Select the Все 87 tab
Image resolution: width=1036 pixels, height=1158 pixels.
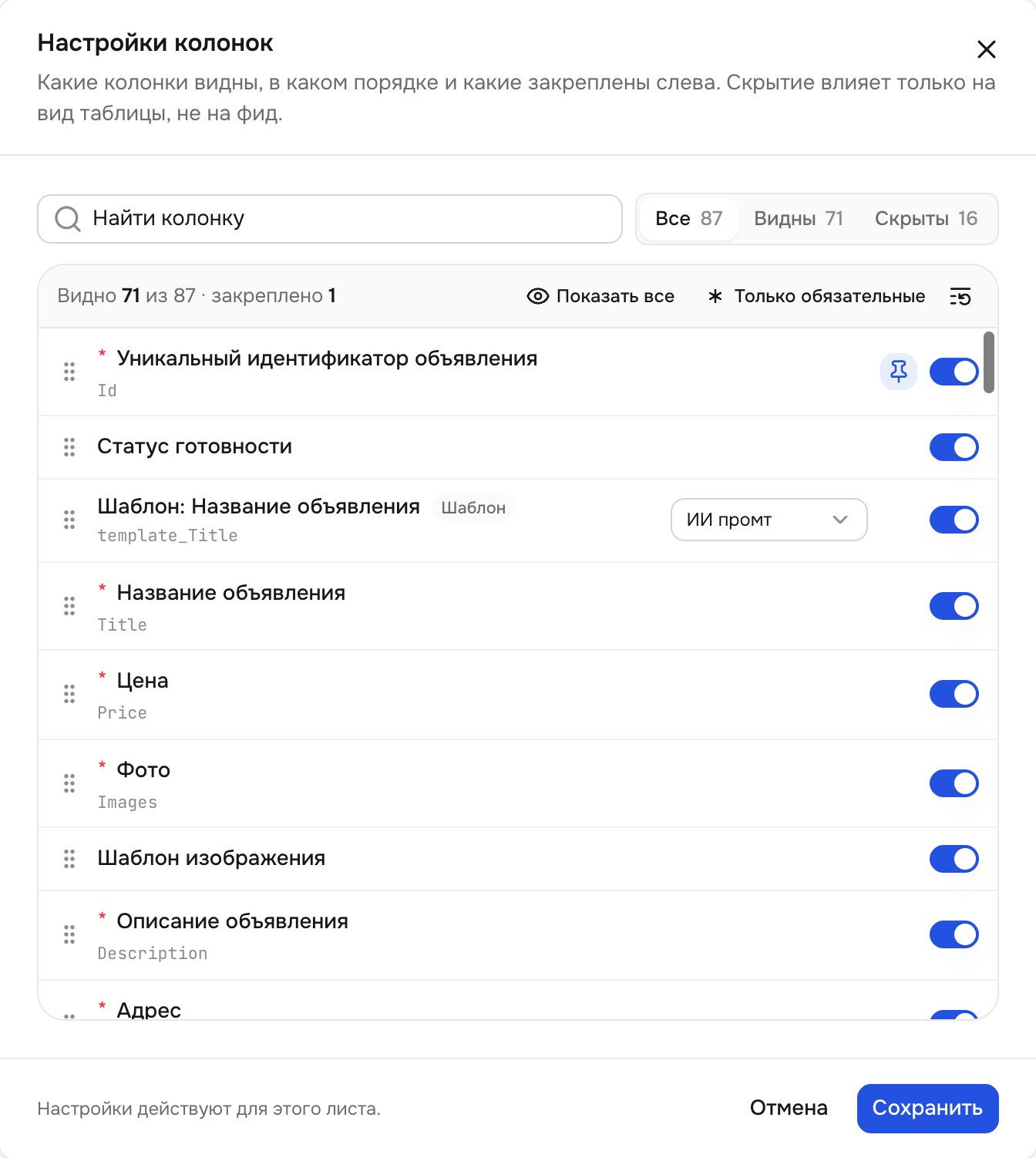tap(689, 219)
